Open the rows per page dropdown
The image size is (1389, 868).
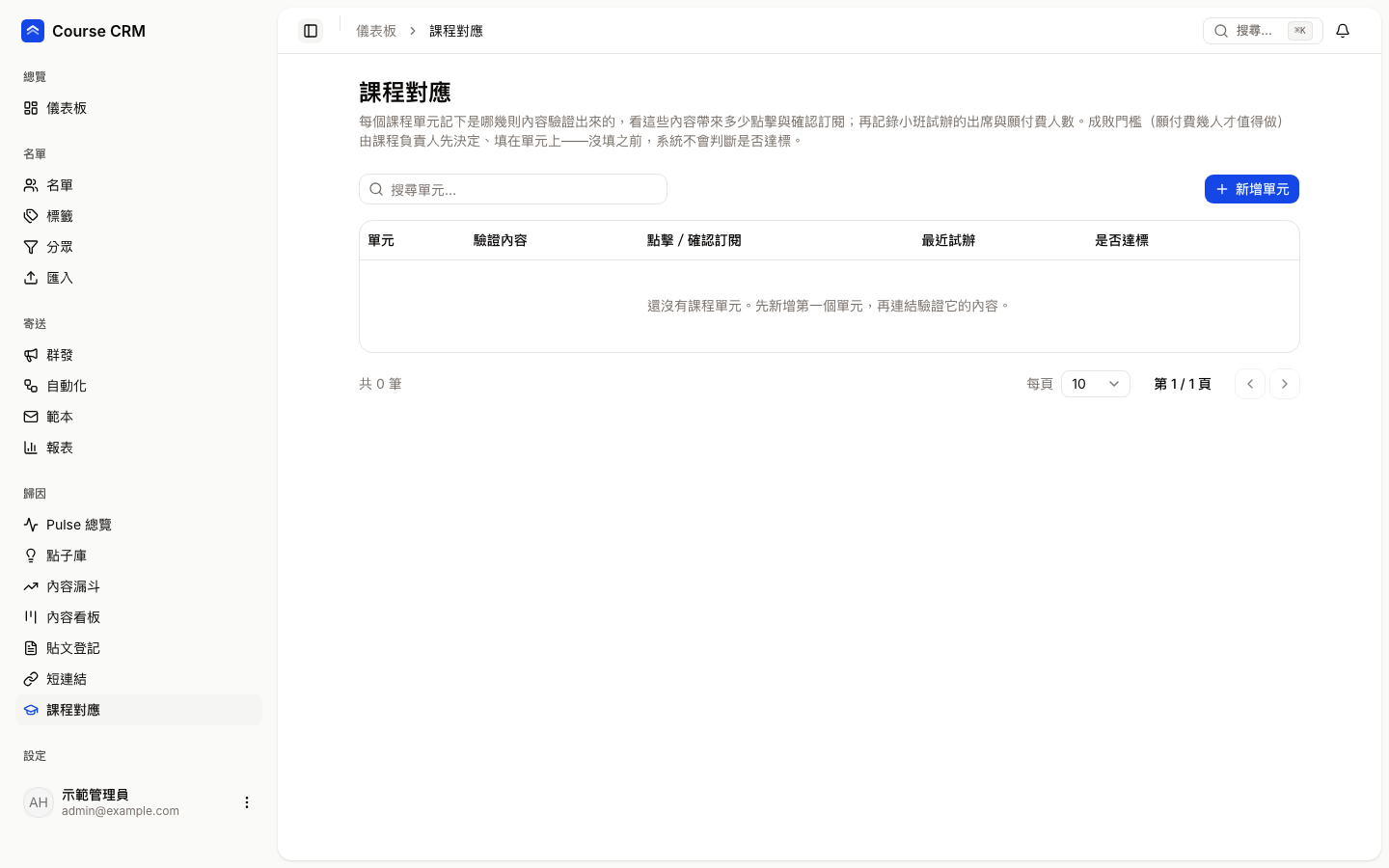click(x=1096, y=384)
